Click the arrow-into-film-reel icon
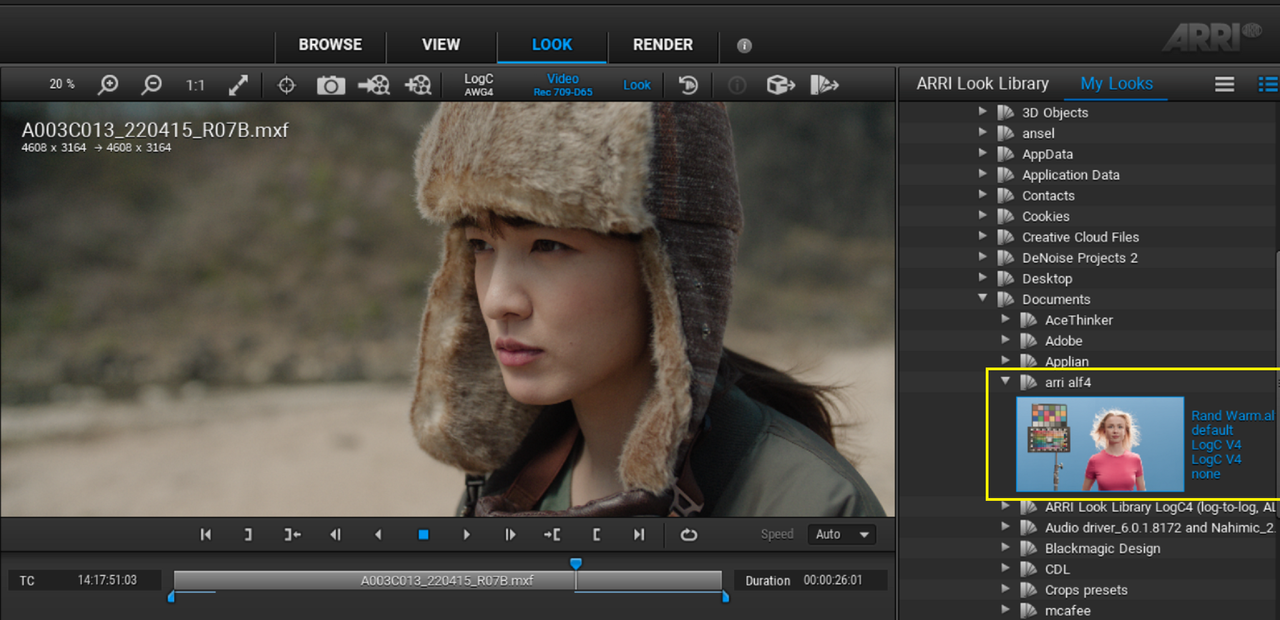The height and width of the screenshot is (620, 1280). [374, 85]
